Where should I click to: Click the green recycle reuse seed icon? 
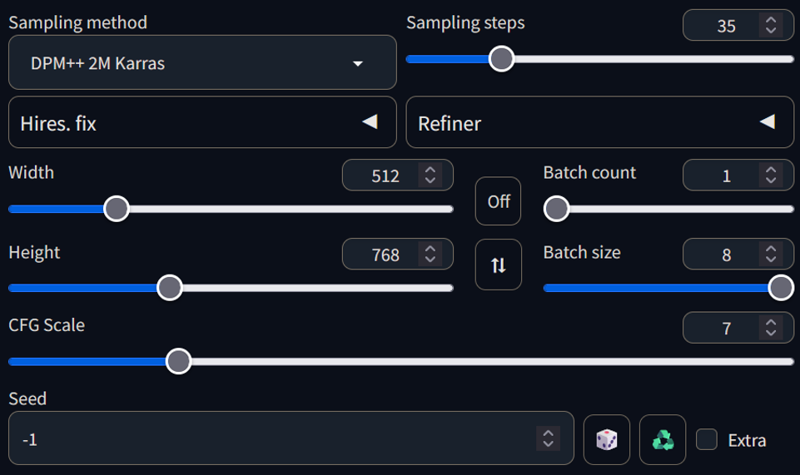tap(662, 439)
